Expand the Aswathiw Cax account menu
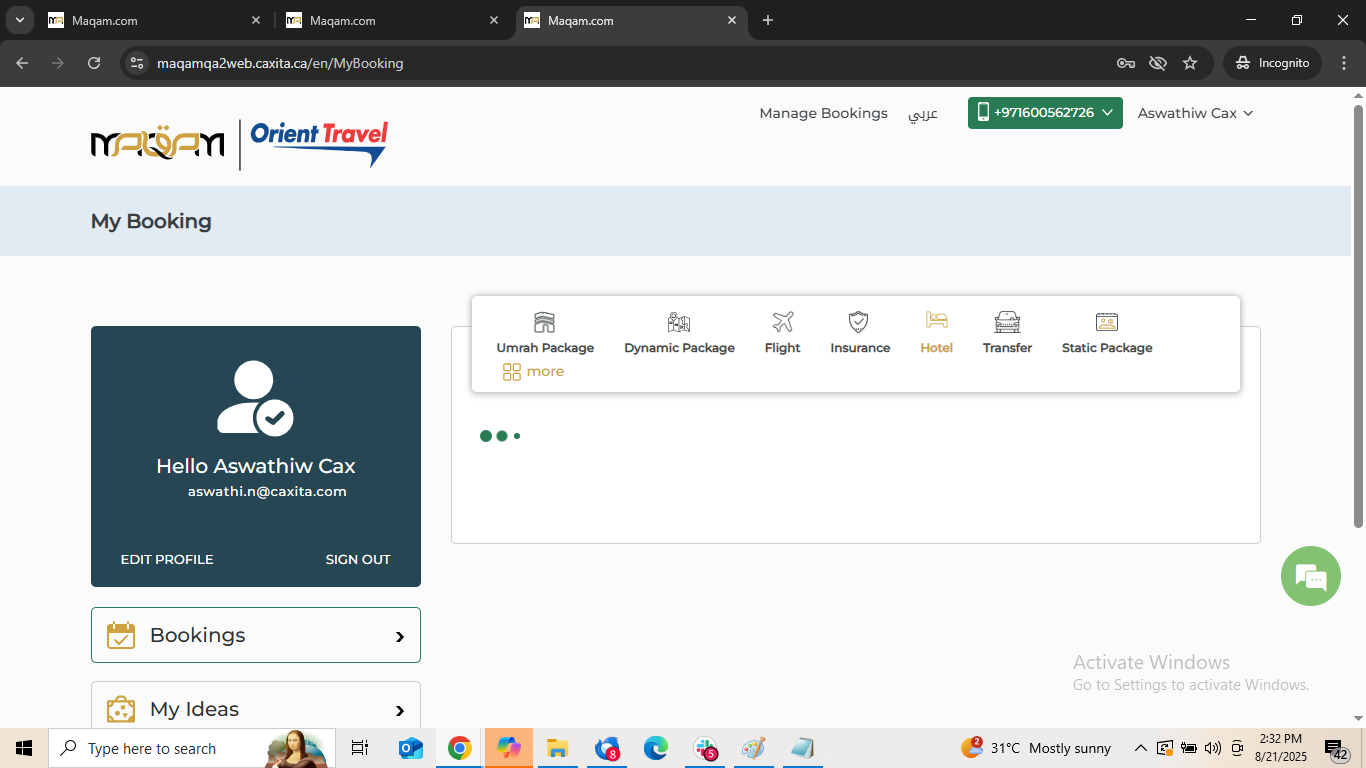 pos(1195,113)
